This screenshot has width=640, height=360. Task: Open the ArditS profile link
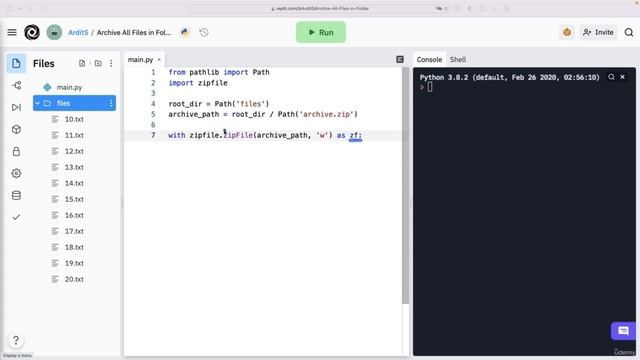pyautogui.click(x=78, y=33)
